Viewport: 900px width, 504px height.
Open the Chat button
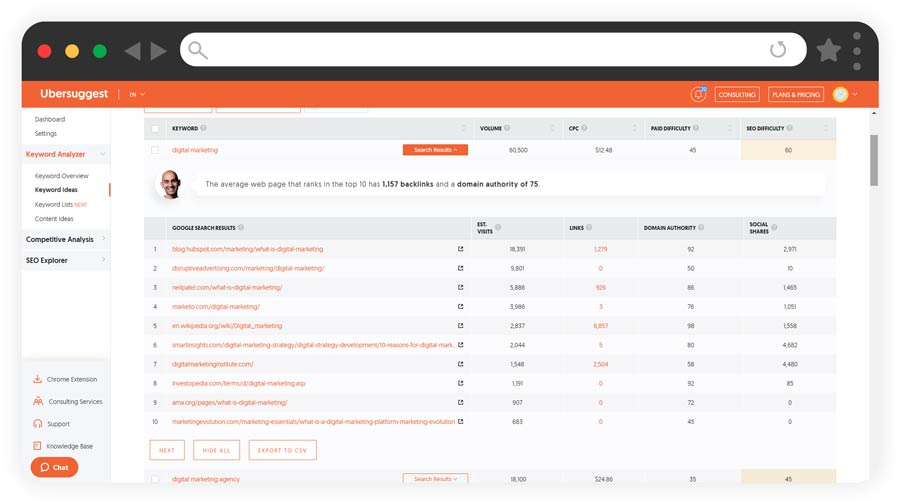pyautogui.click(x=55, y=467)
